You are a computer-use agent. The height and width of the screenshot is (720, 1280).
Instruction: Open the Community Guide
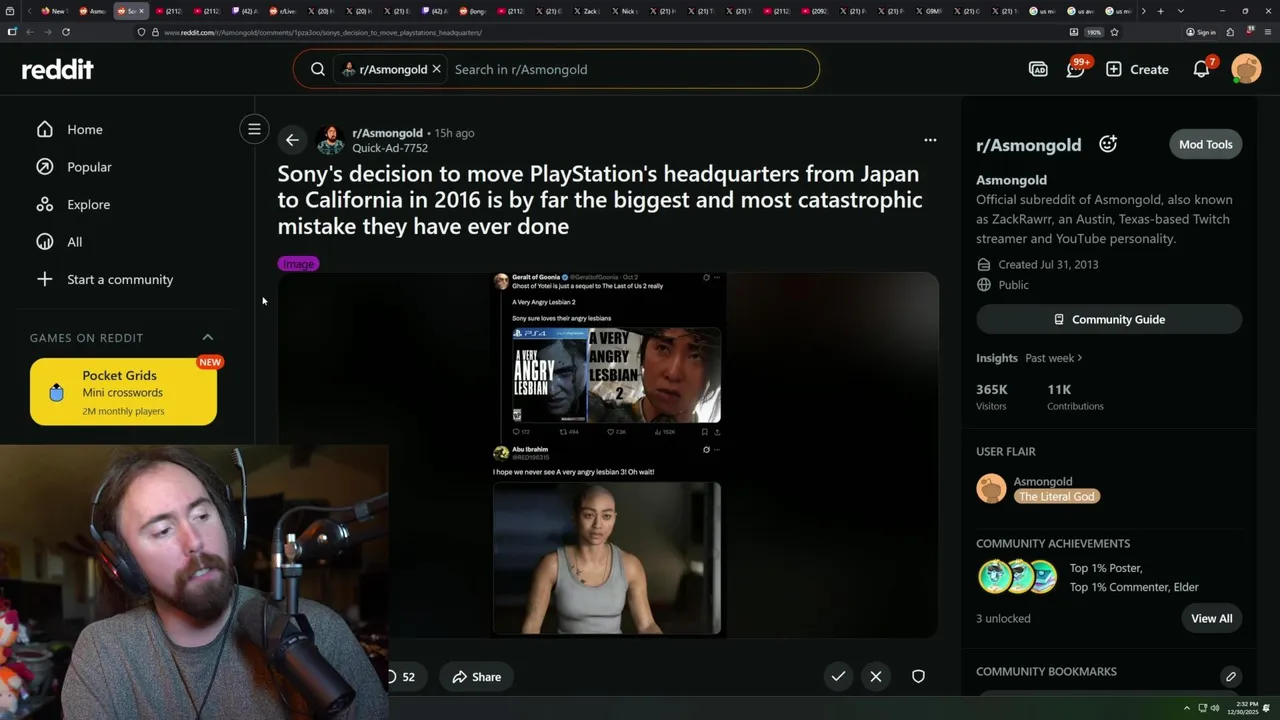[x=1109, y=319]
